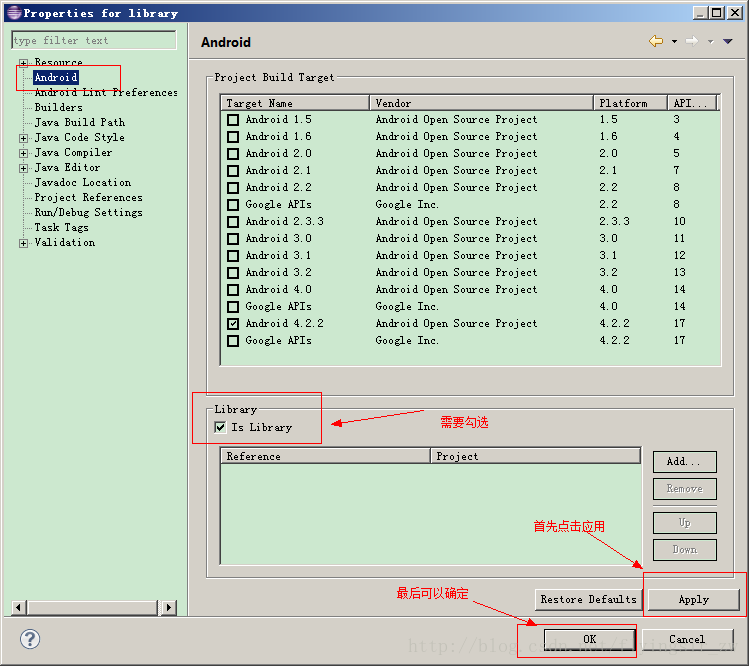Viewport: 749px width, 666px height.
Task: Expand the Java Editor node
Action: coord(23,168)
